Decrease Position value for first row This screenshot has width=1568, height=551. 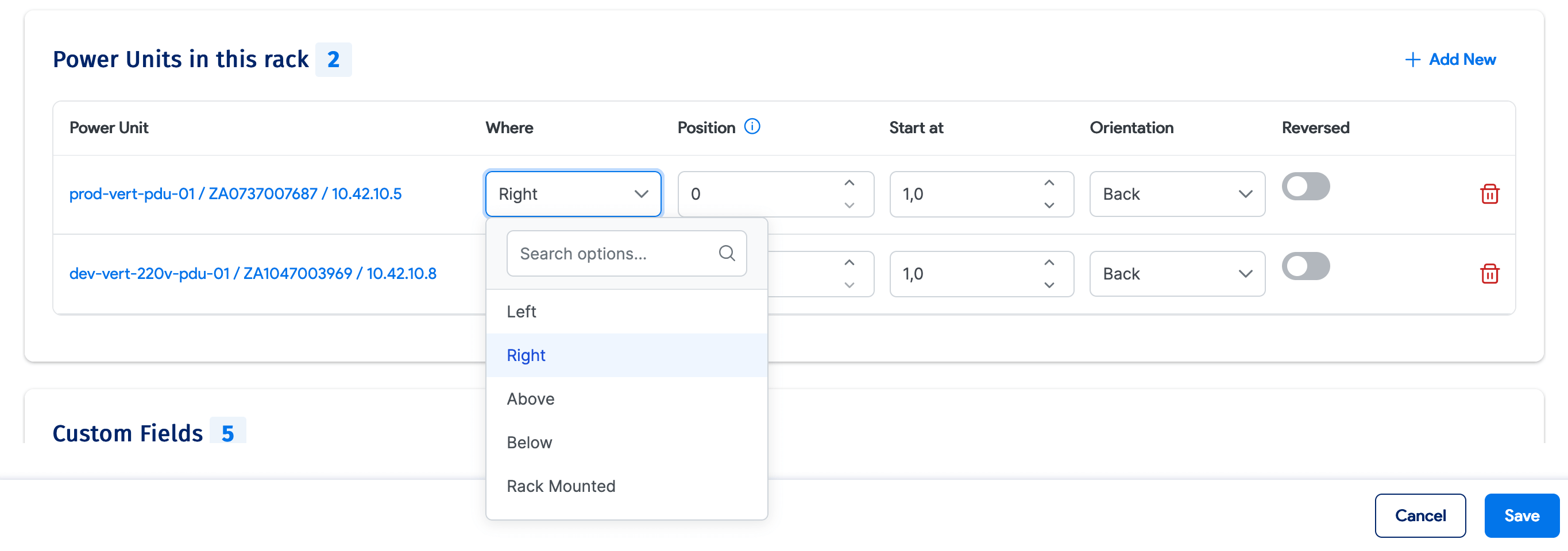849,205
